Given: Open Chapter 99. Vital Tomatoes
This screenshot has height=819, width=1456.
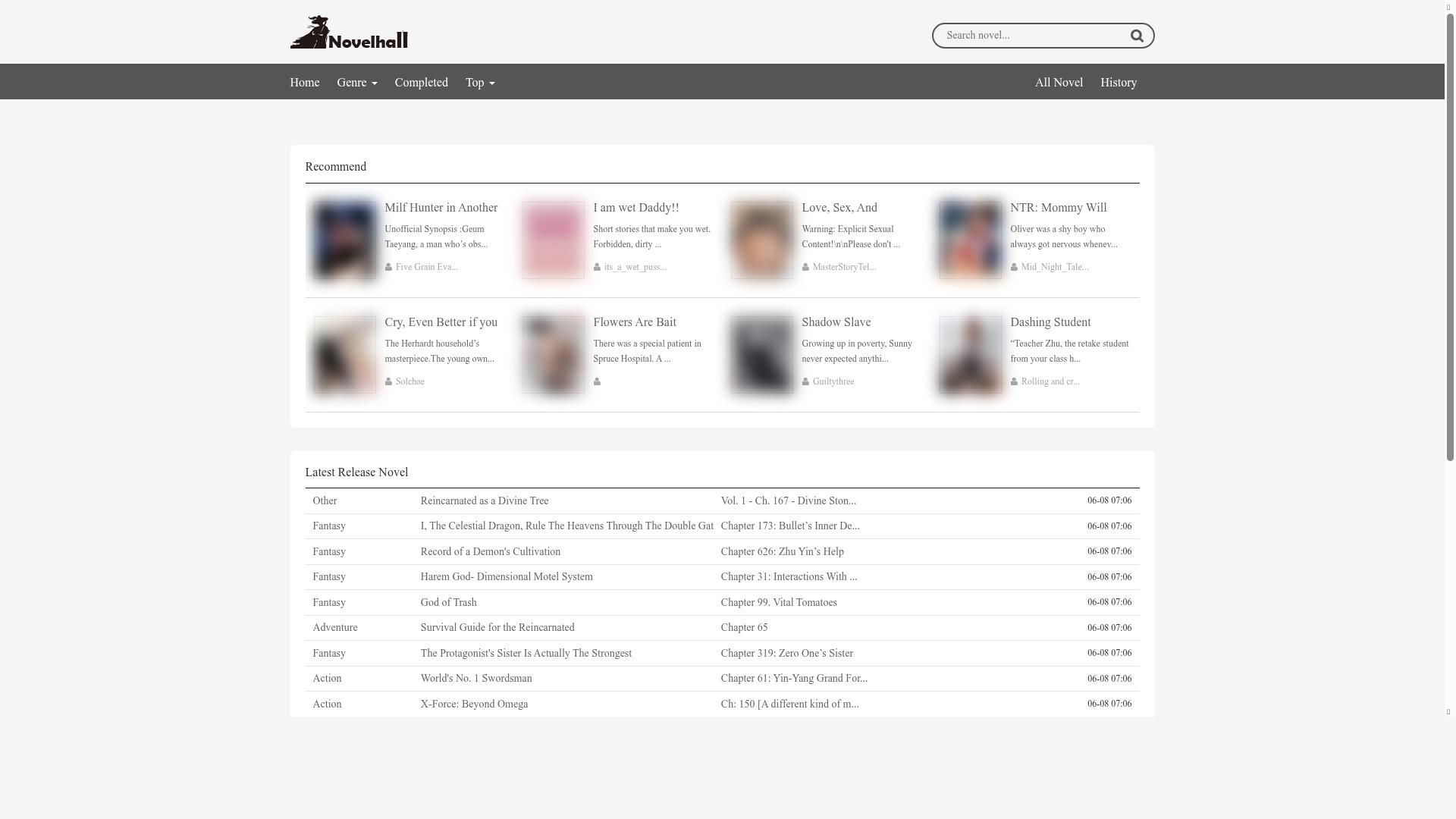Looking at the screenshot, I should 778,602.
